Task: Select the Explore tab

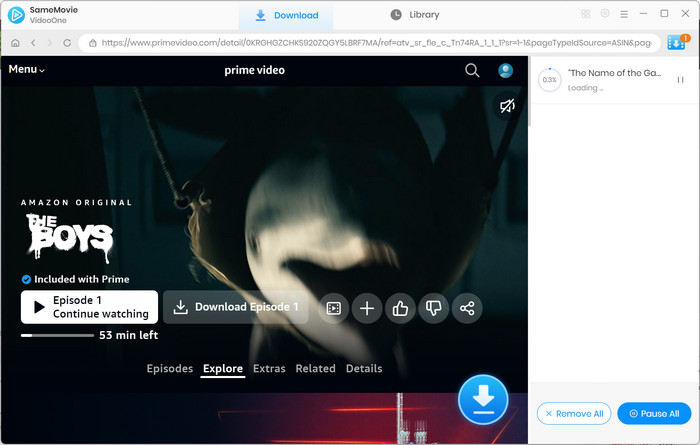Action: [223, 368]
